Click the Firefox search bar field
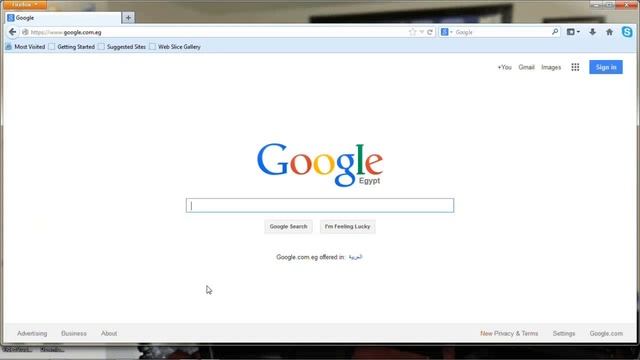The image size is (640, 360). pyautogui.click(x=501, y=32)
